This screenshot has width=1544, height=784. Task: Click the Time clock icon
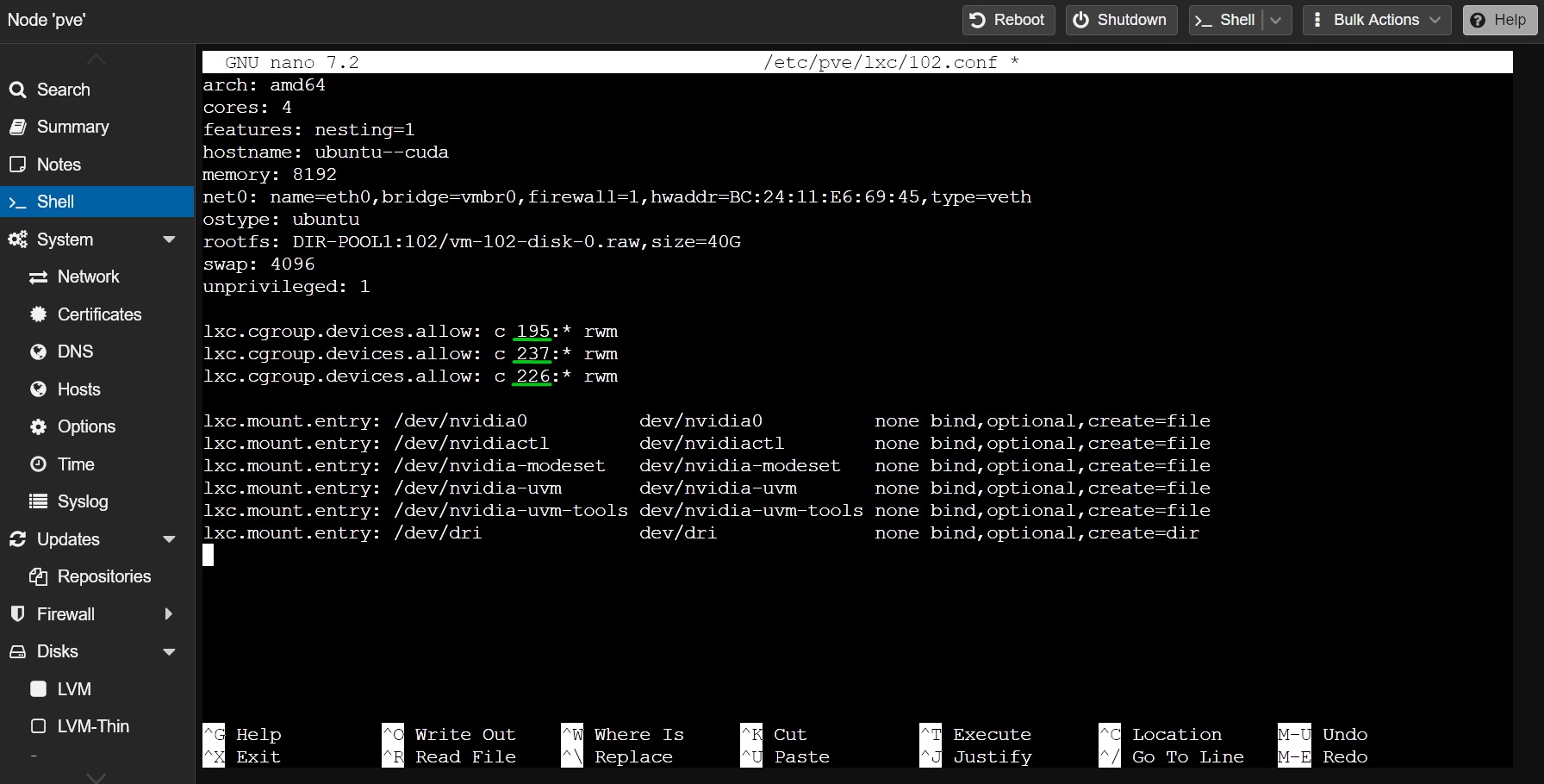pyautogui.click(x=38, y=464)
